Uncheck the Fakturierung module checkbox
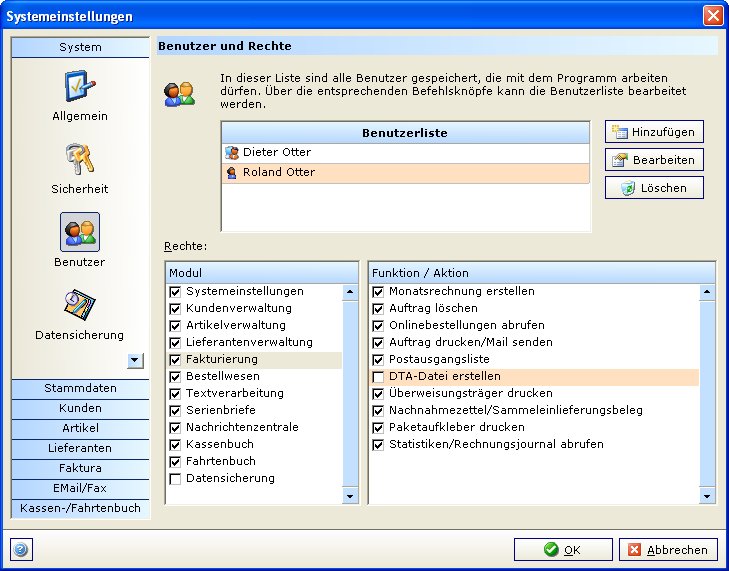 coord(175,360)
